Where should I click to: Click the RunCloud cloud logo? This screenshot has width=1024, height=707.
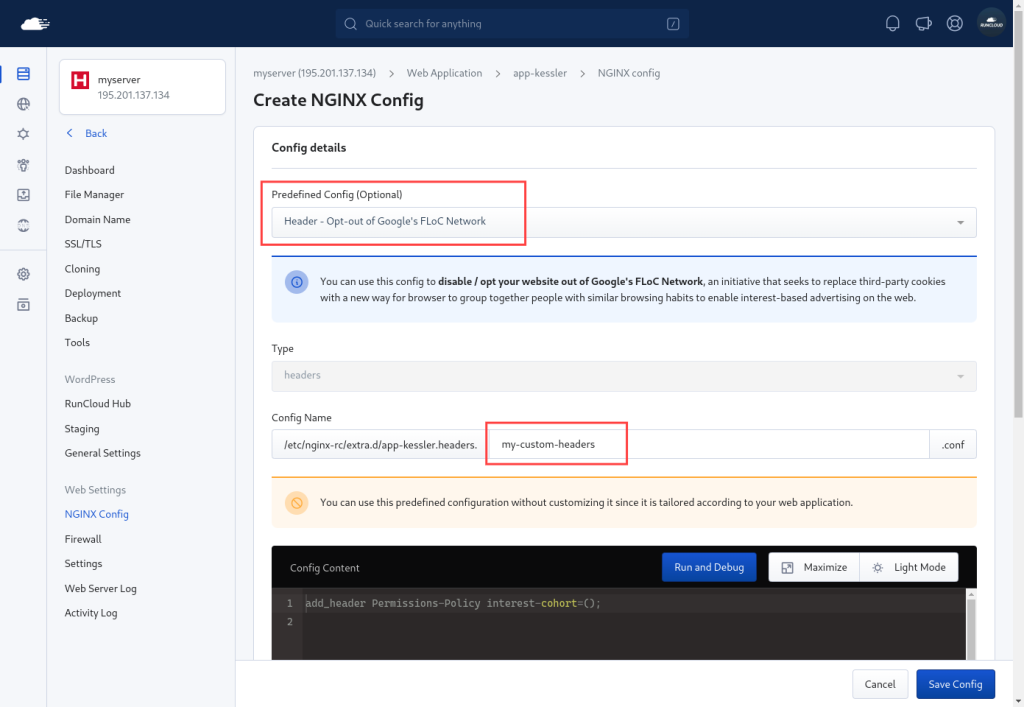[35, 24]
